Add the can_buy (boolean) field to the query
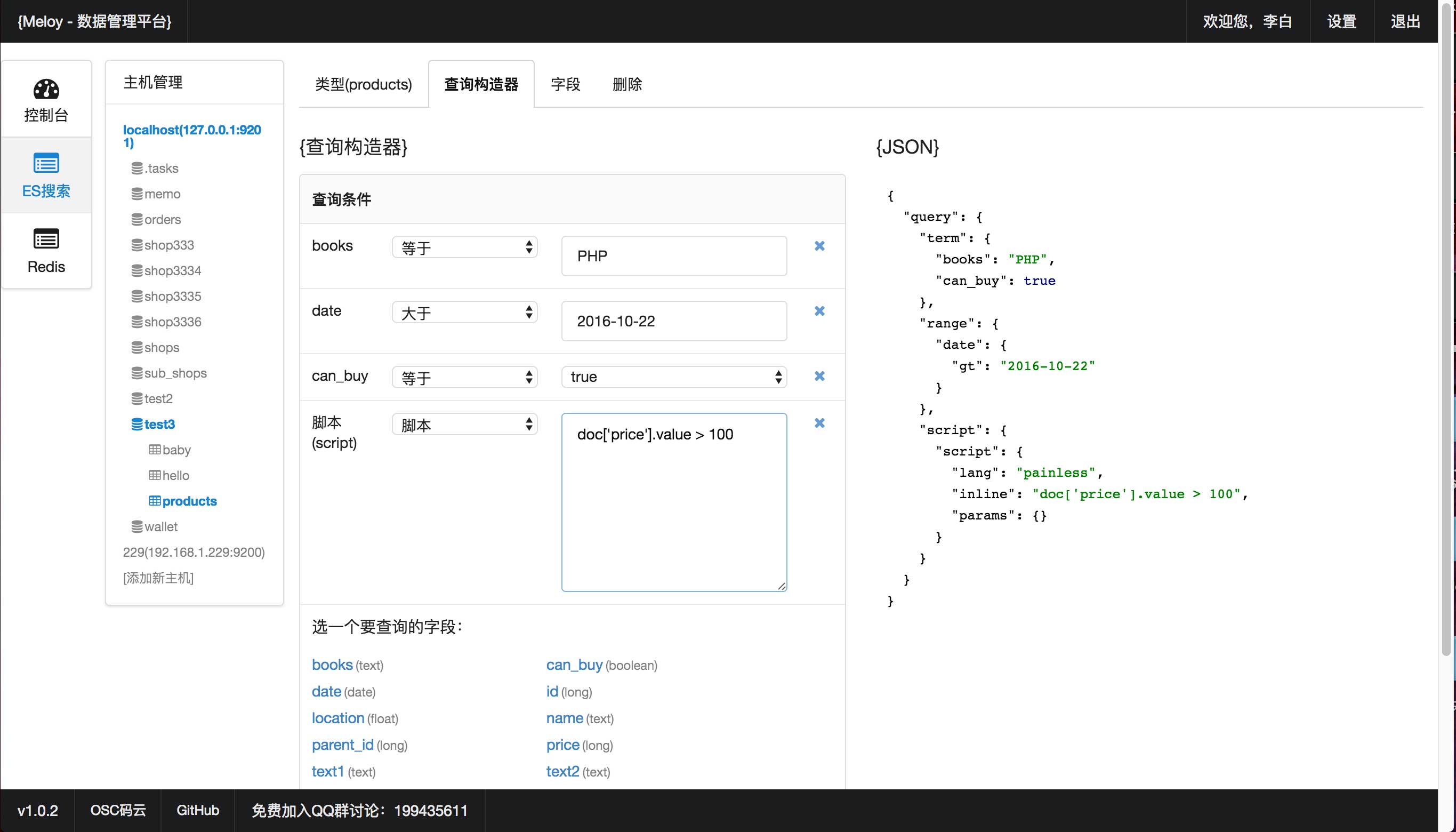Viewport: 1456px width, 832px height. point(574,665)
